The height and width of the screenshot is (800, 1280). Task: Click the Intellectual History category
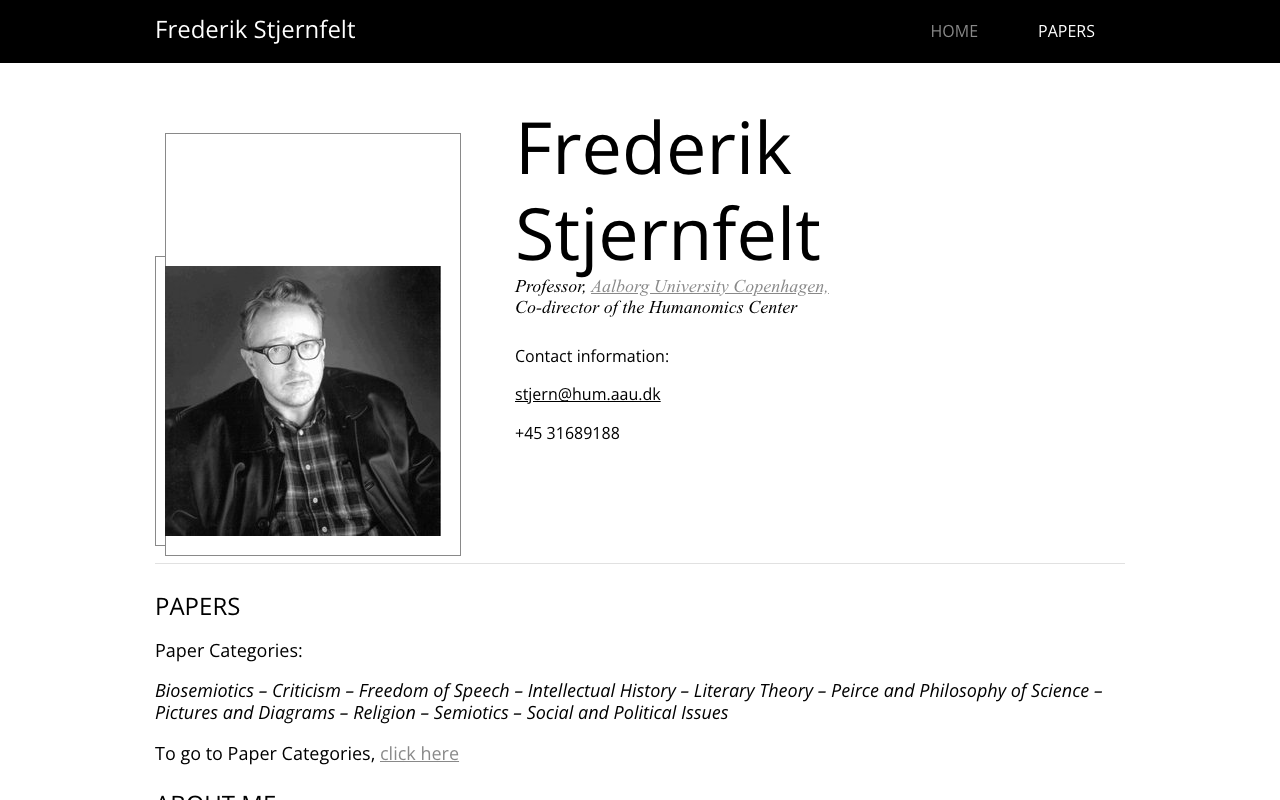pyautogui.click(x=601, y=690)
